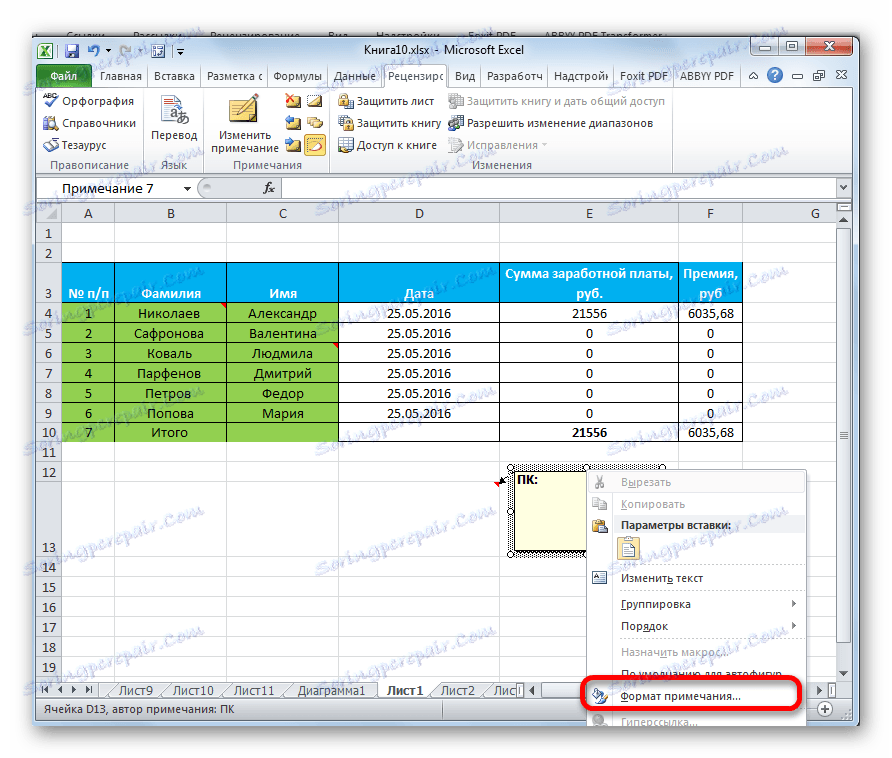The height and width of the screenshot is (758, 892).
Task: Minimize the ribbon with the caret icon
Action: 753,76
